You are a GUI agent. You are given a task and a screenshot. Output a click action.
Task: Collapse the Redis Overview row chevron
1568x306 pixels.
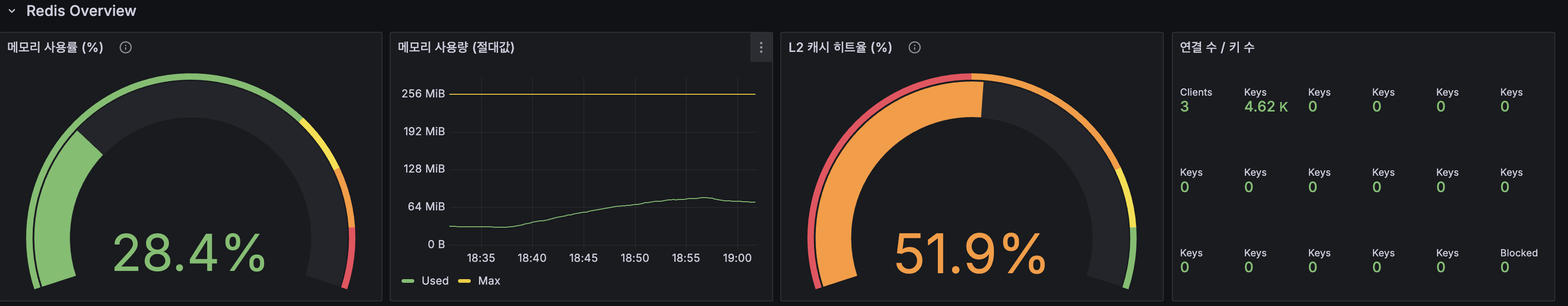[11, 11]
